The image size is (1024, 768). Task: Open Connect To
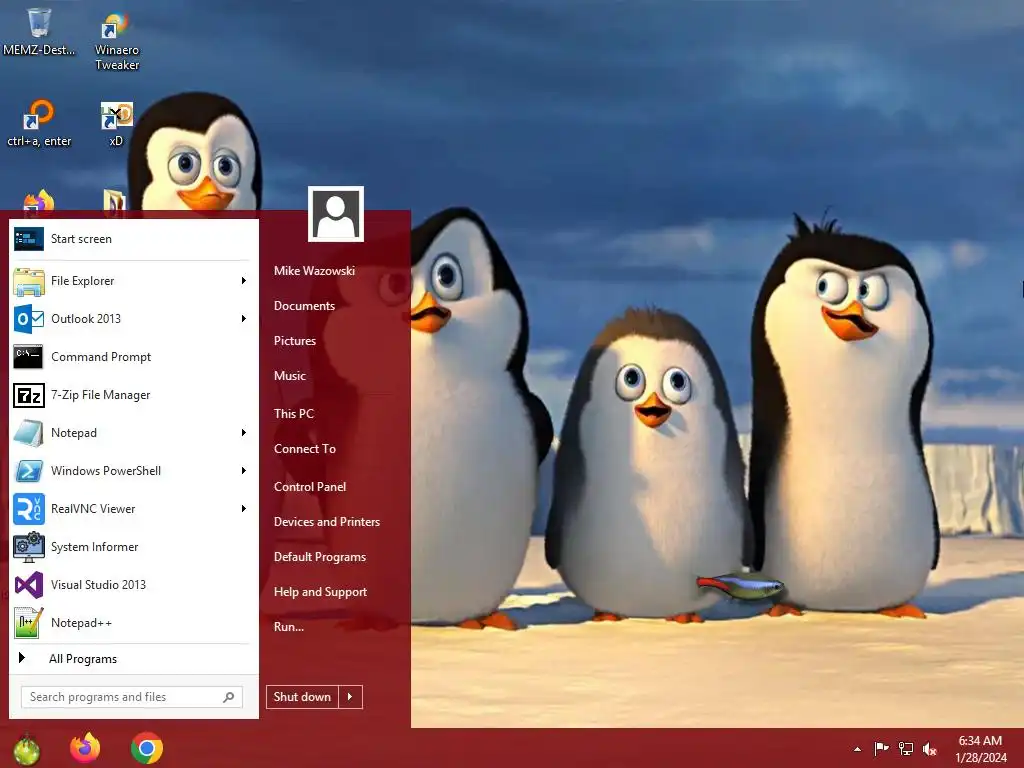[x=305, y=449]
